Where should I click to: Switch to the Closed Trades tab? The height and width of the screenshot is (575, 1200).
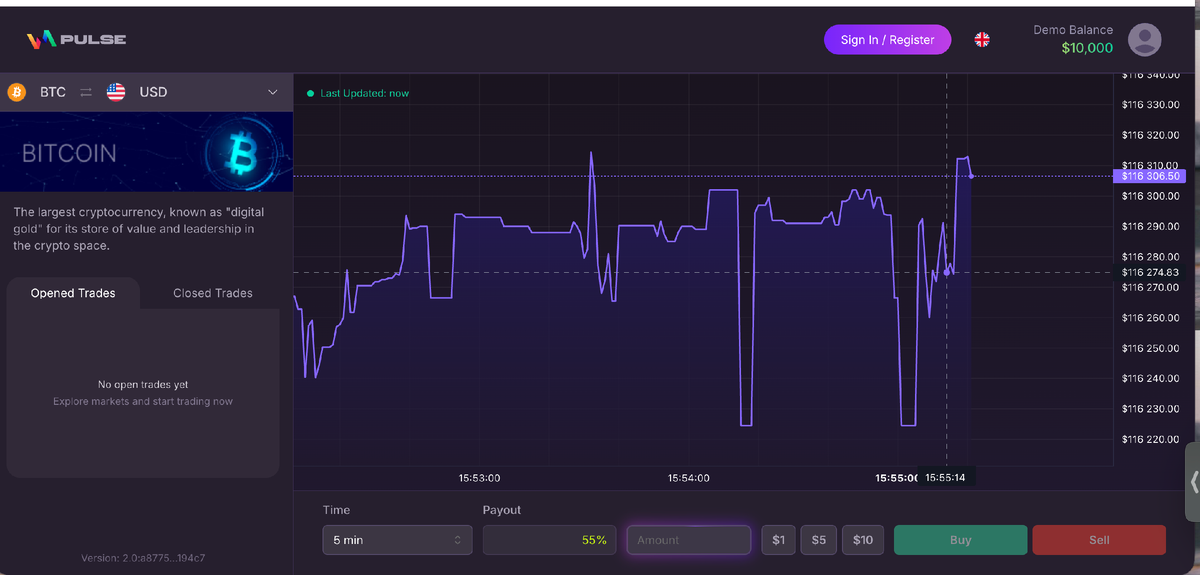(x=212, y=293)
